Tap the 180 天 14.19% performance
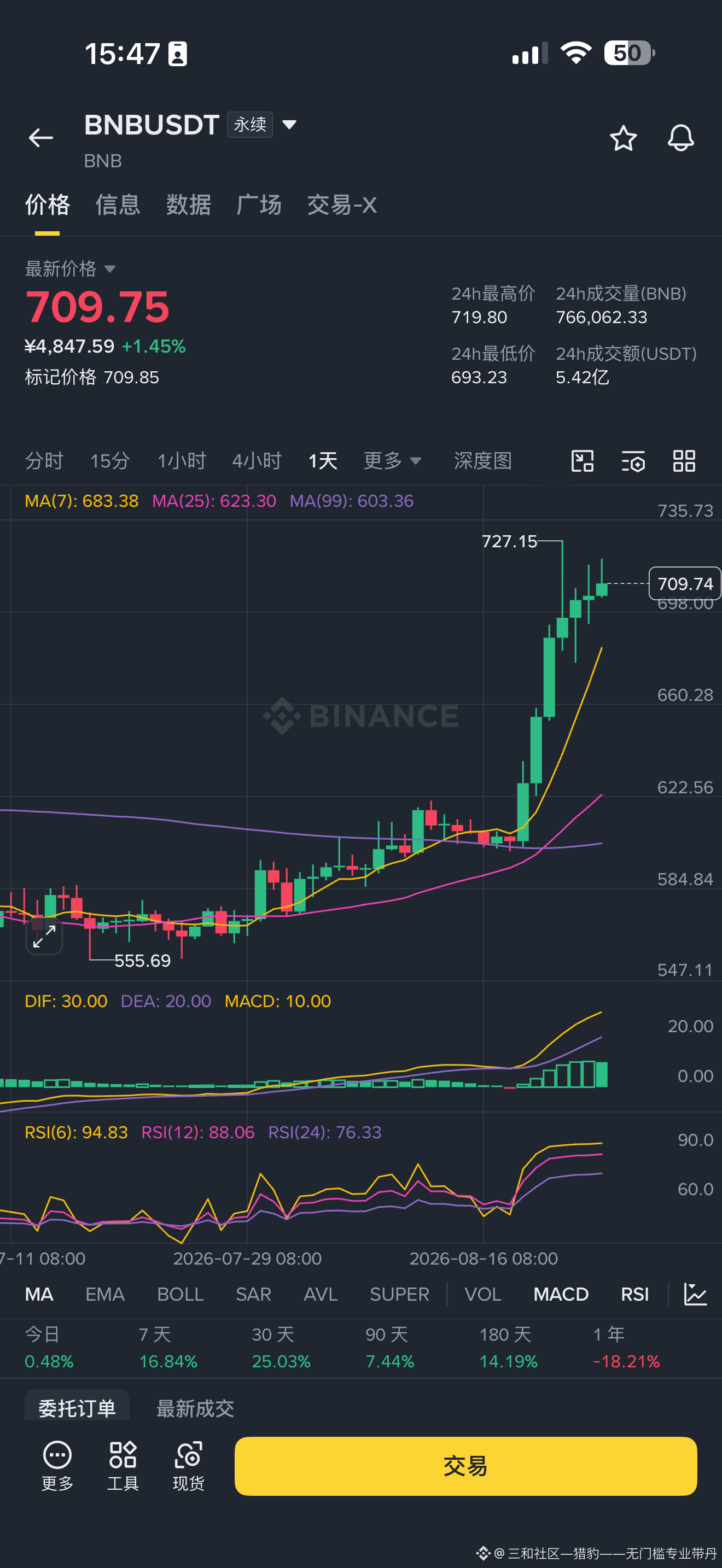The width and height of the screenshot is (722, 1568). click(508, 1348)
